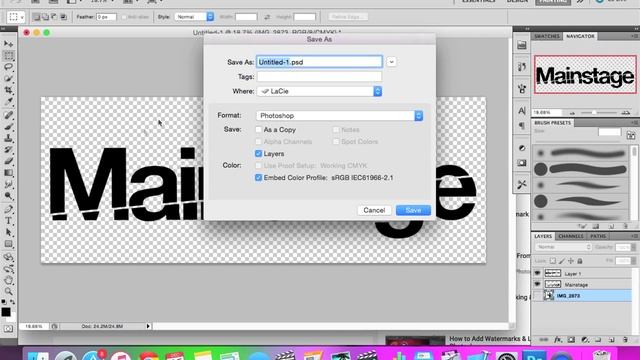Select the Pen tool
640x360 pixels.
(8, 209)
